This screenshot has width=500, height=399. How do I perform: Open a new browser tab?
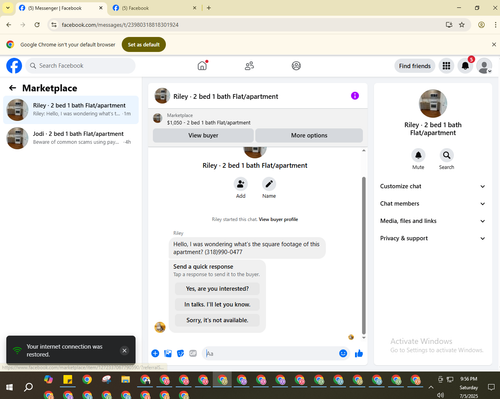tap(209, 8)
